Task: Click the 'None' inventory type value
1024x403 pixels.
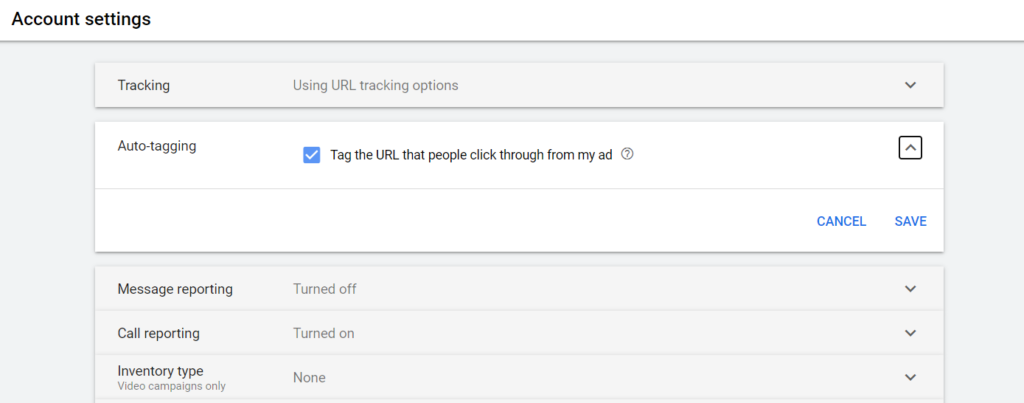Action: click(309, 378)
